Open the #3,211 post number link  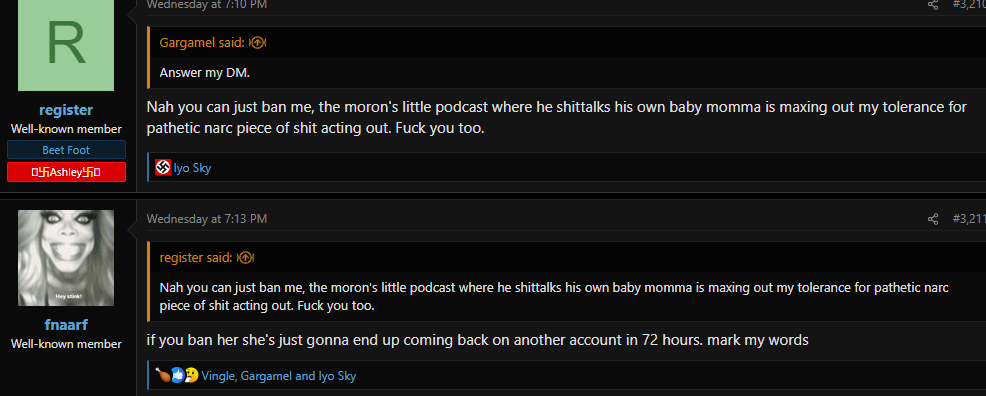coord(969,219)
